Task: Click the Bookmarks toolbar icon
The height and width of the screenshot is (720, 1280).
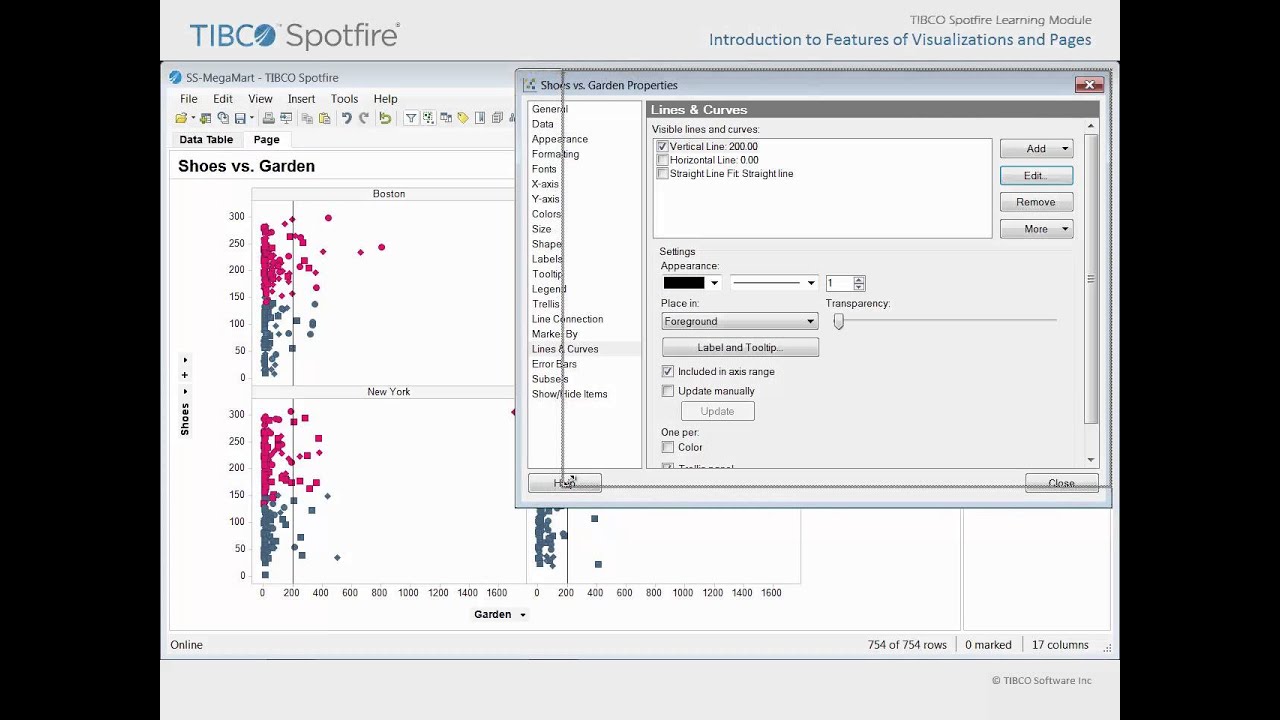Action: tap(480, 118)
